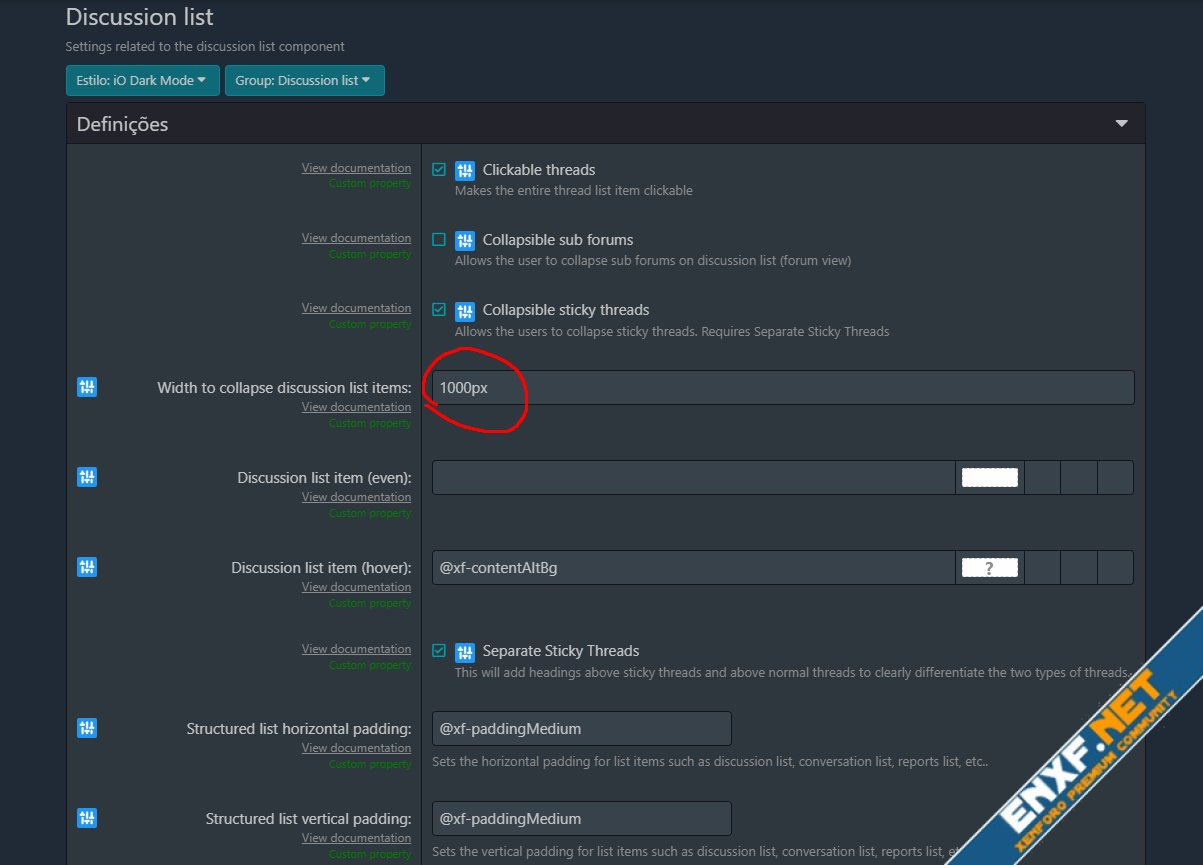This screenshot has width=1203, height=865.
Task: Open View documentation link for Discussion list item (hover)
Action: 356,587
